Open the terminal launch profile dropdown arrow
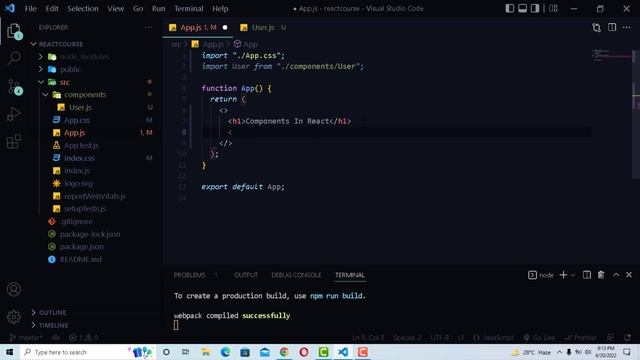Viewport: 640px width, 360px height. (573, 275)
